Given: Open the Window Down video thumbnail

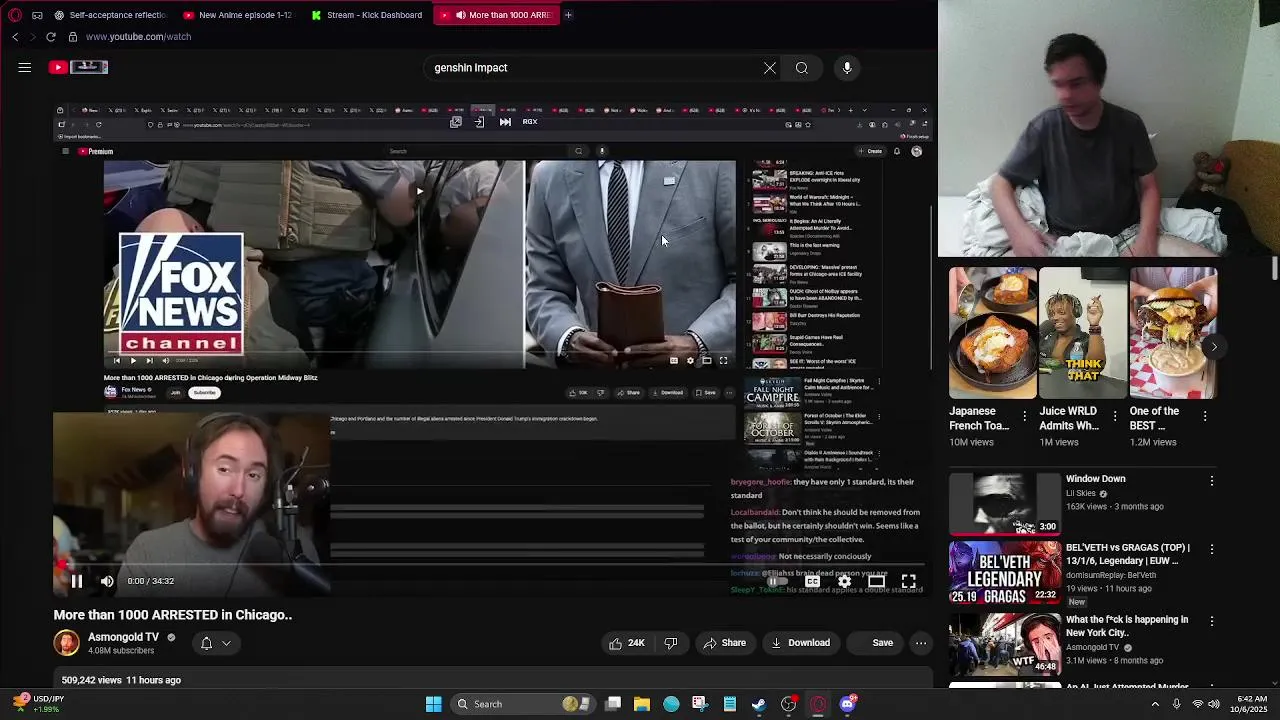Looking at the screenshot, I should click(1004, 504).
